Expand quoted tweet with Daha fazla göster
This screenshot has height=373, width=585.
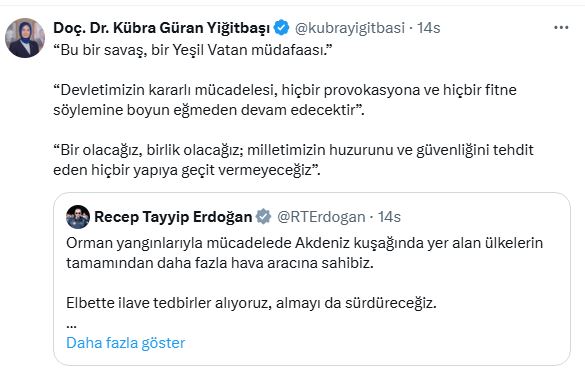[x=125, y=343]
